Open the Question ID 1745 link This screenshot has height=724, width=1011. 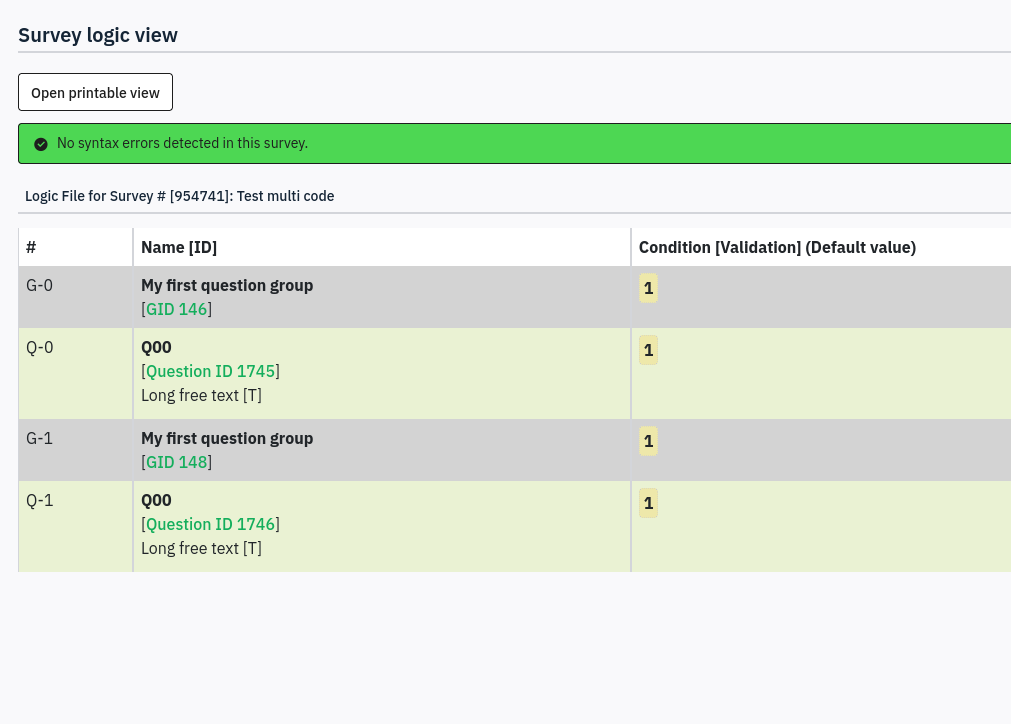(211, 372)
